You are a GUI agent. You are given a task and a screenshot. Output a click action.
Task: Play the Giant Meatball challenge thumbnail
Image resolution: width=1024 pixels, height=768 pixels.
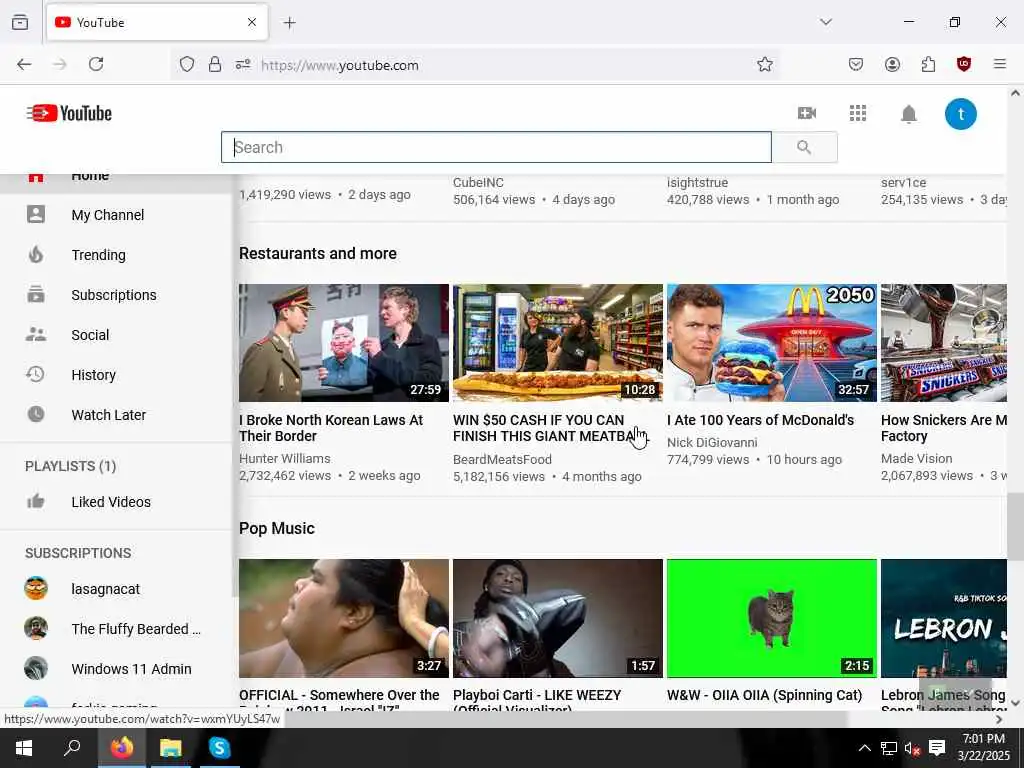click(x=558, y=343)
